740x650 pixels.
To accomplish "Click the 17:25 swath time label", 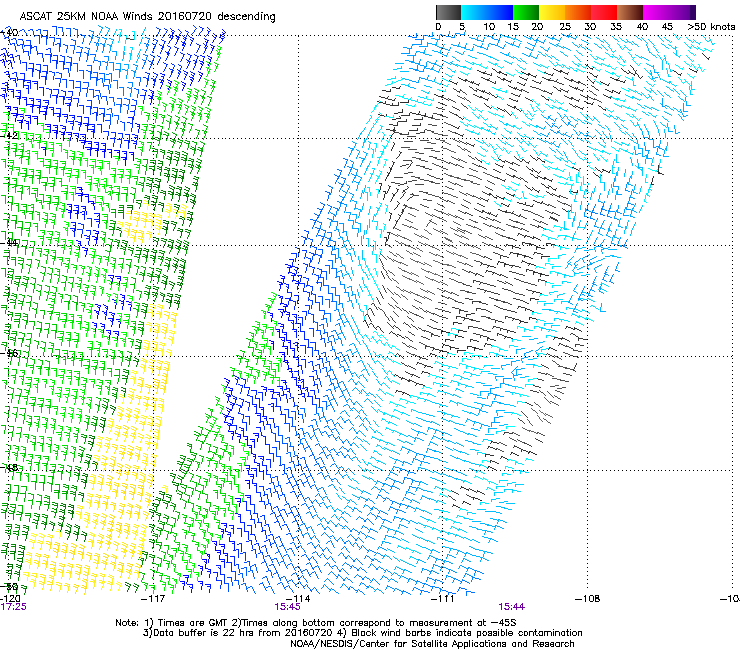I will [13, 607].
